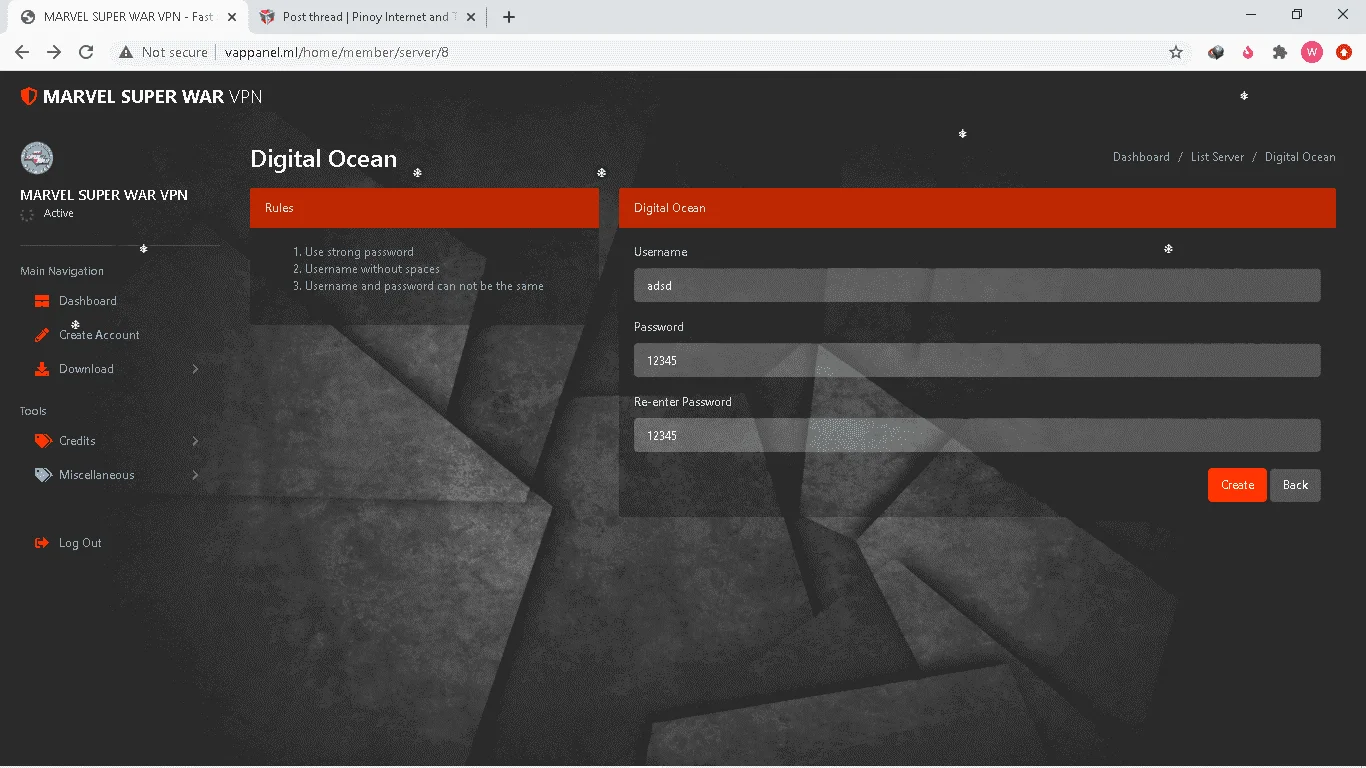Click the cube extension icon in the toolbar
The image size is (1366, 768).
(x=1216, y=52)
